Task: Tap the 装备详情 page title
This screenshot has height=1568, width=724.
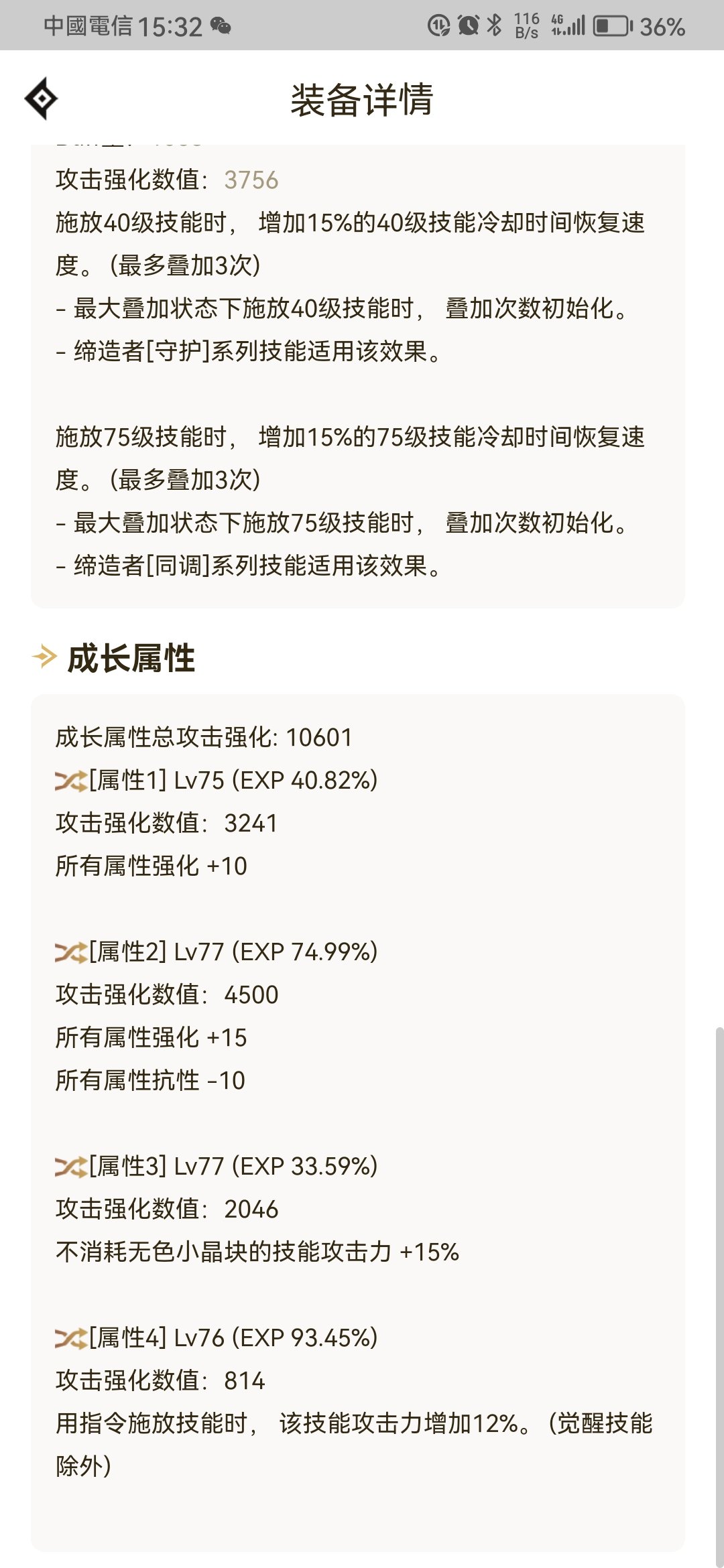Action: click(x=362, y=100)
